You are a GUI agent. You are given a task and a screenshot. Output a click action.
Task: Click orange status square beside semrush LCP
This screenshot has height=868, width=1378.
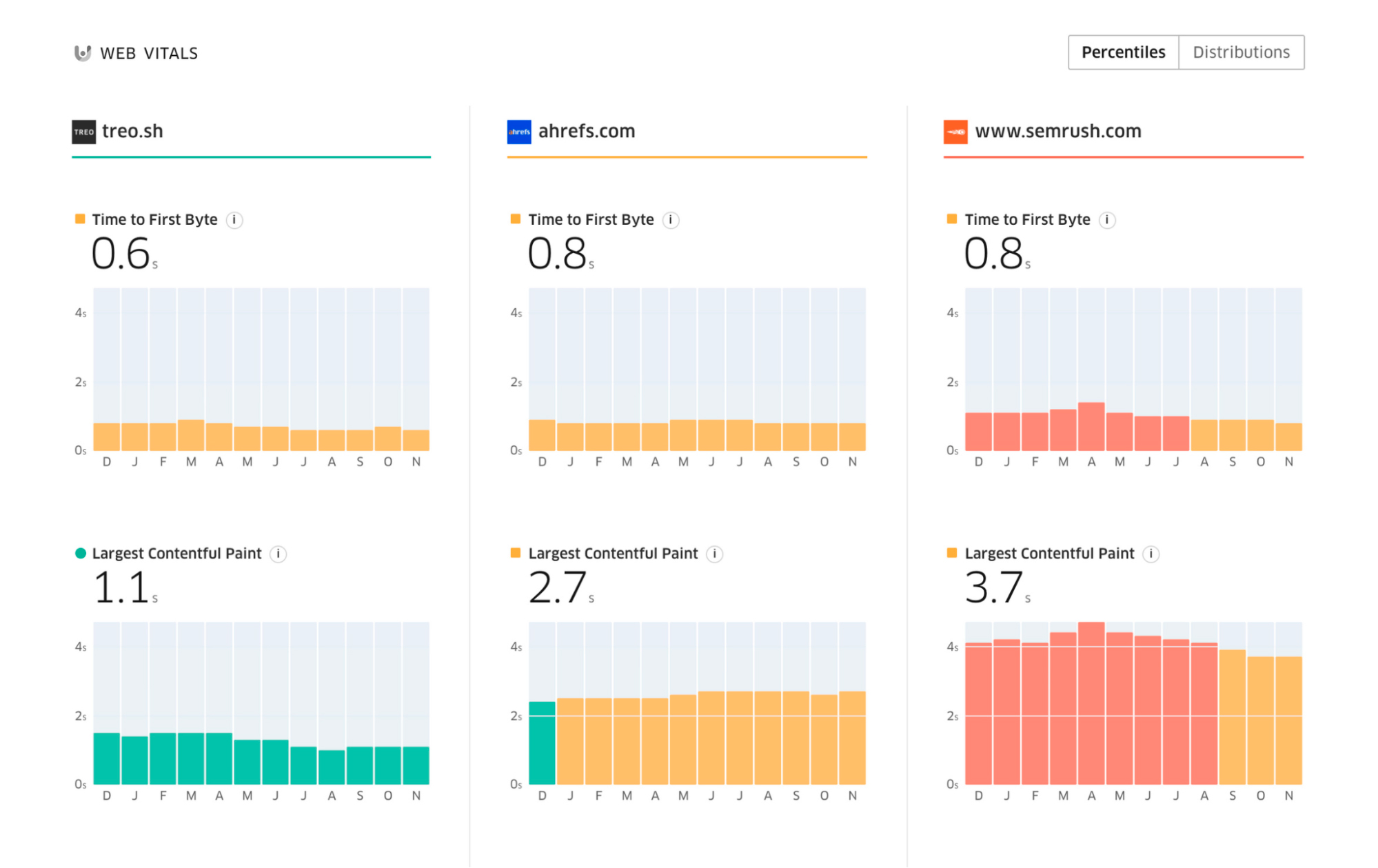coord(952,553)
